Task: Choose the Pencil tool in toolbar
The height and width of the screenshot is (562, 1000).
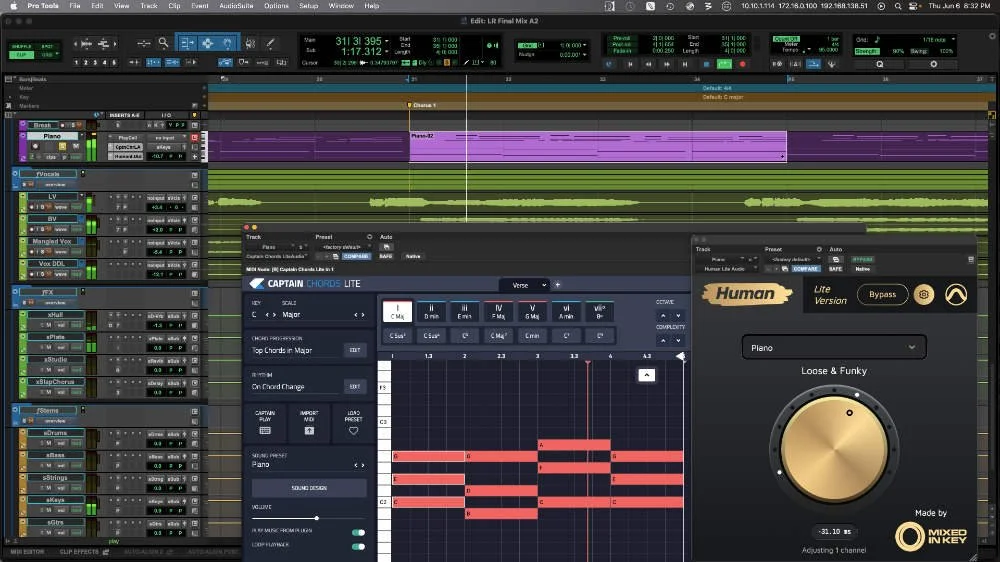Action: tap(270, 43)
